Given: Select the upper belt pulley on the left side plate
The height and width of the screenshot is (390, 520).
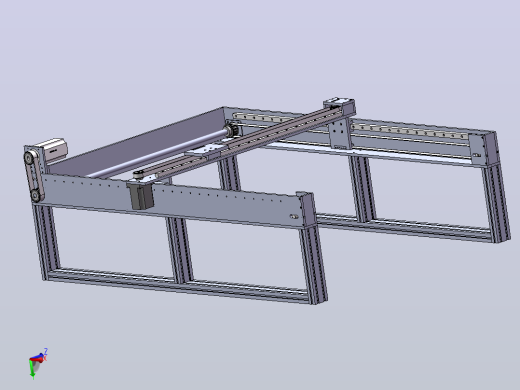Looking at the screenshot, I should (30, 157).
